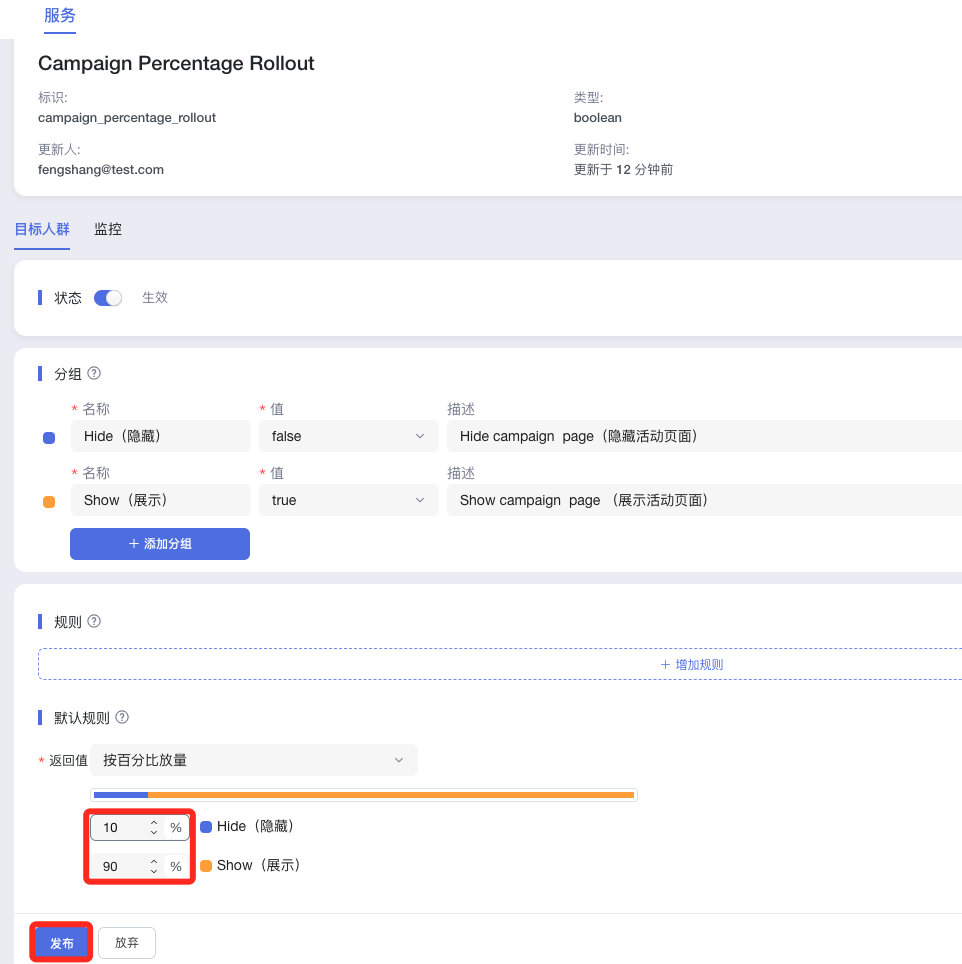Image resolution: width=962 pixels, height=964 pixels.
Task: Click the blue Hide group color dot
Action: click(49, 438)
